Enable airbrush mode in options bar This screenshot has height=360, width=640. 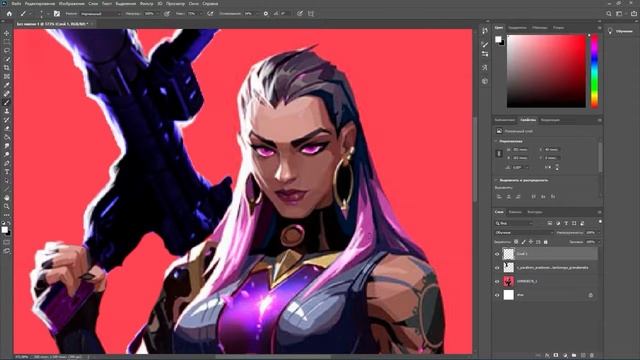pos(211,13)
